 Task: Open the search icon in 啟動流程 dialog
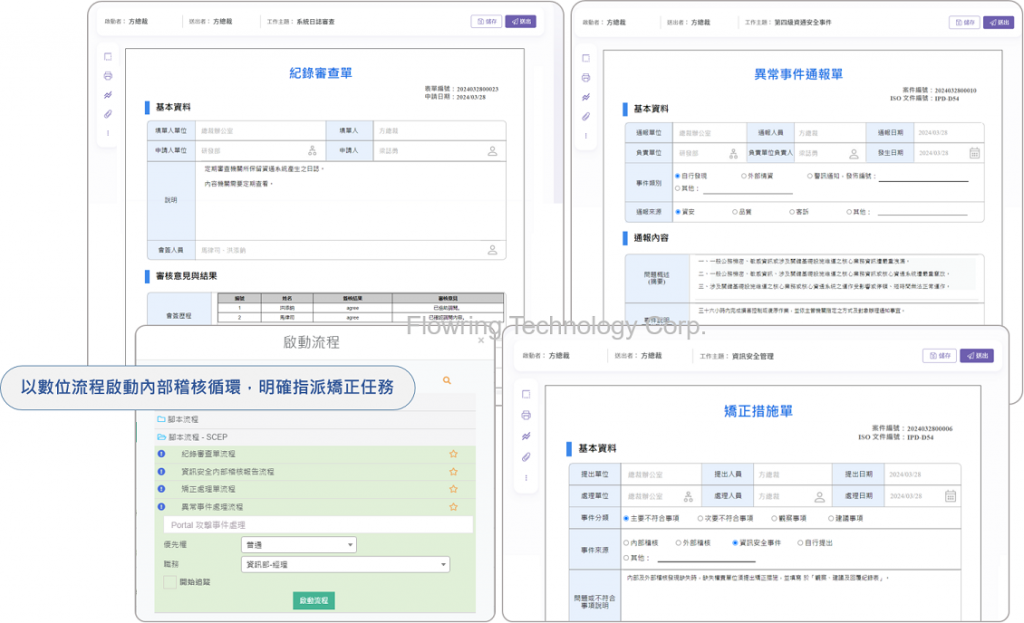click(x=446, y=380)
